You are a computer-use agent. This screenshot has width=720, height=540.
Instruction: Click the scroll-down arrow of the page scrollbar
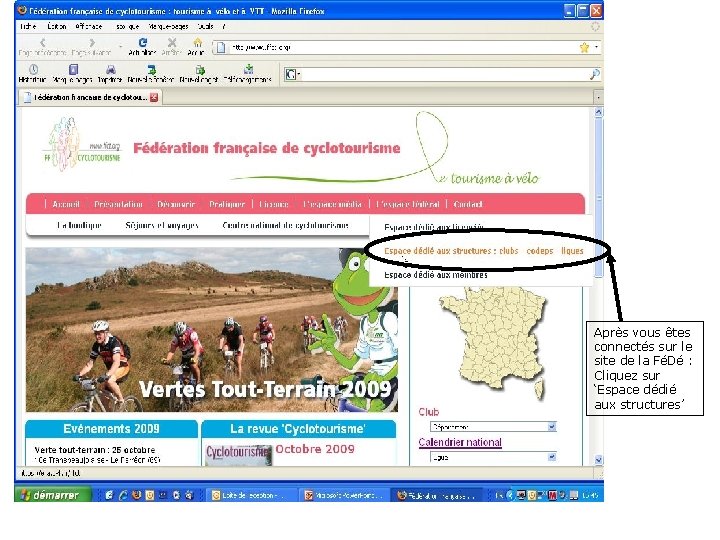[598, 460]
